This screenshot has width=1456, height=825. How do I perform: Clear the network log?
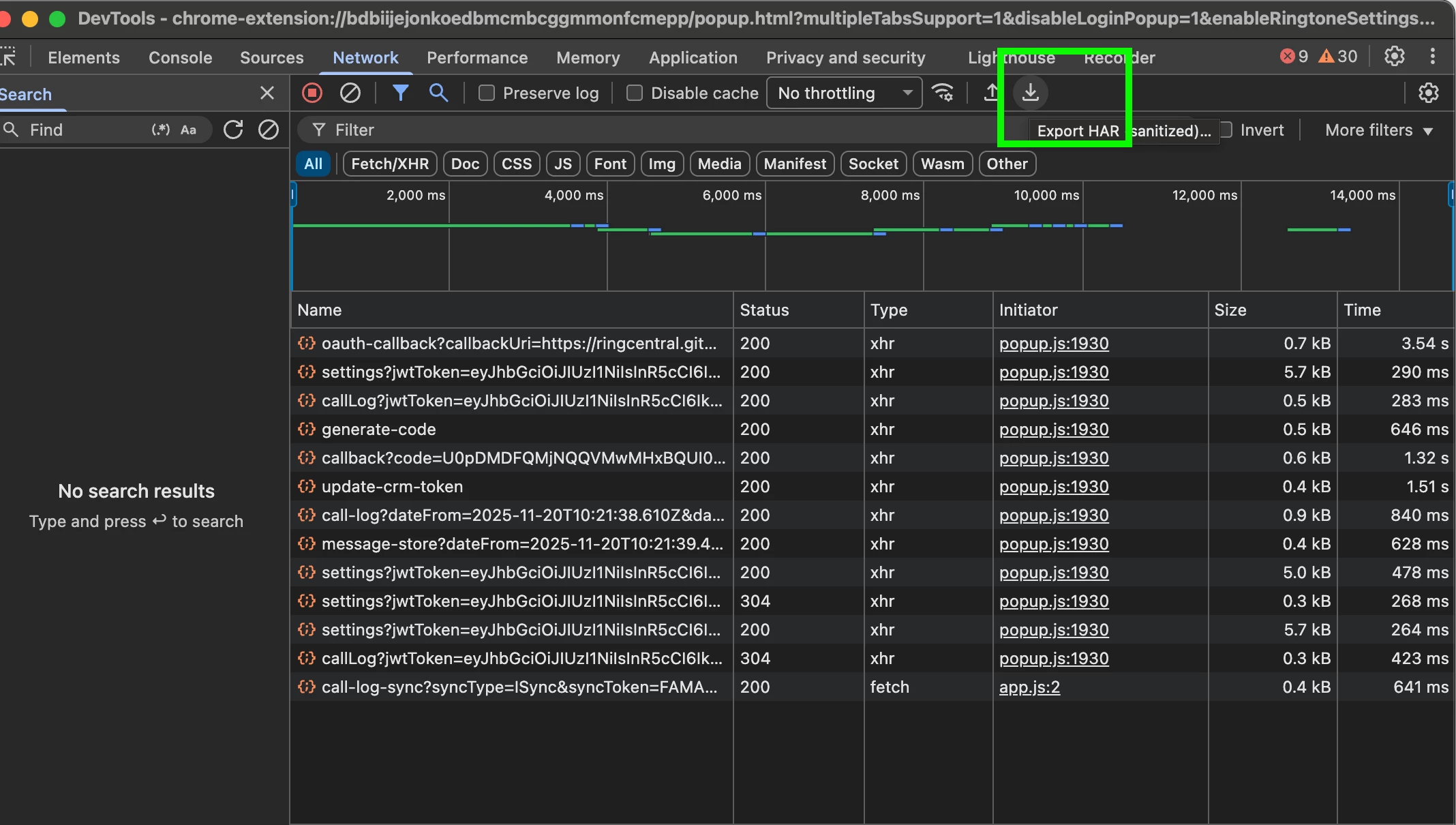click(350, 93)
